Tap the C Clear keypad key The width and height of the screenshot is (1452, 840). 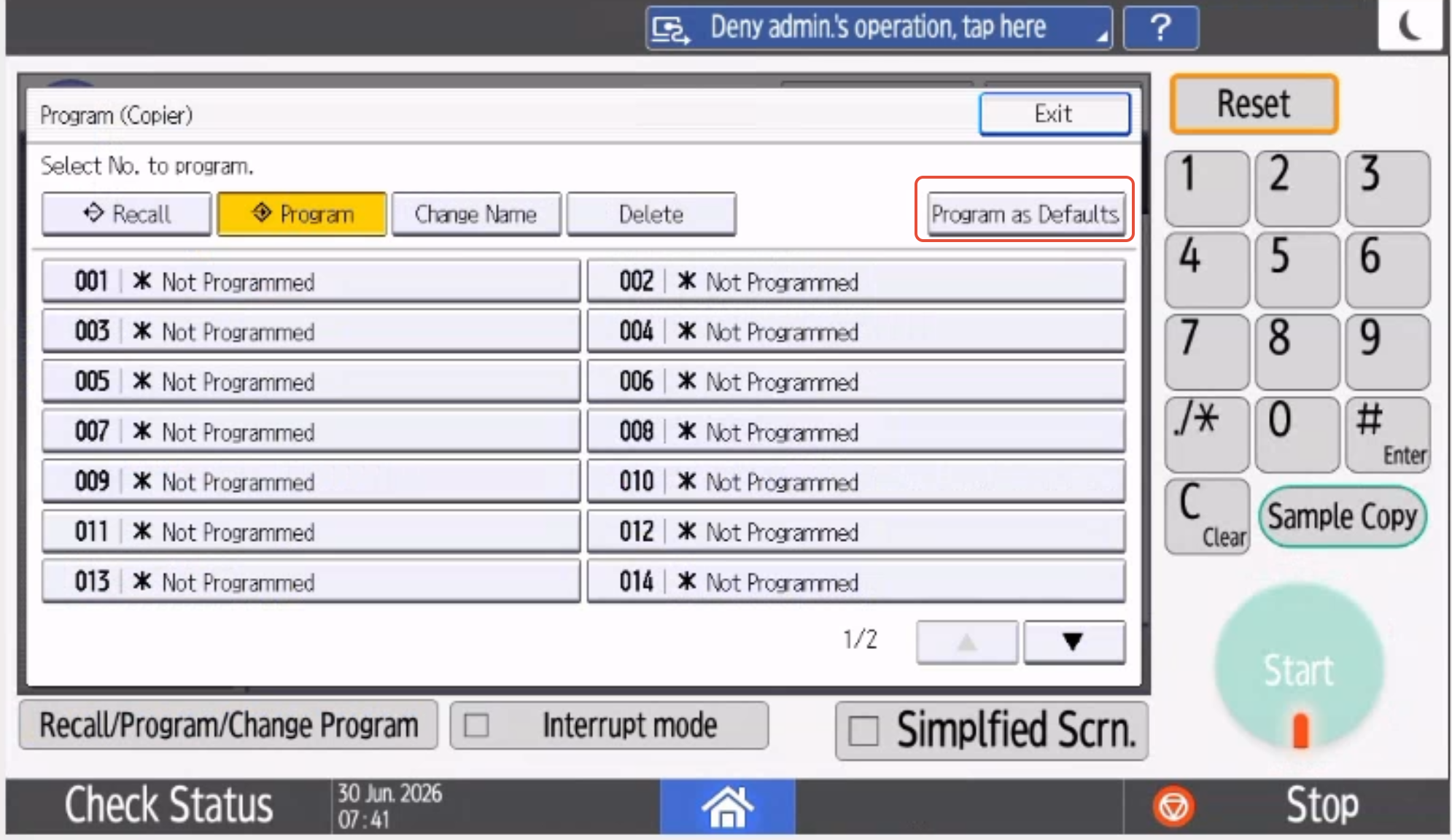1207,517
